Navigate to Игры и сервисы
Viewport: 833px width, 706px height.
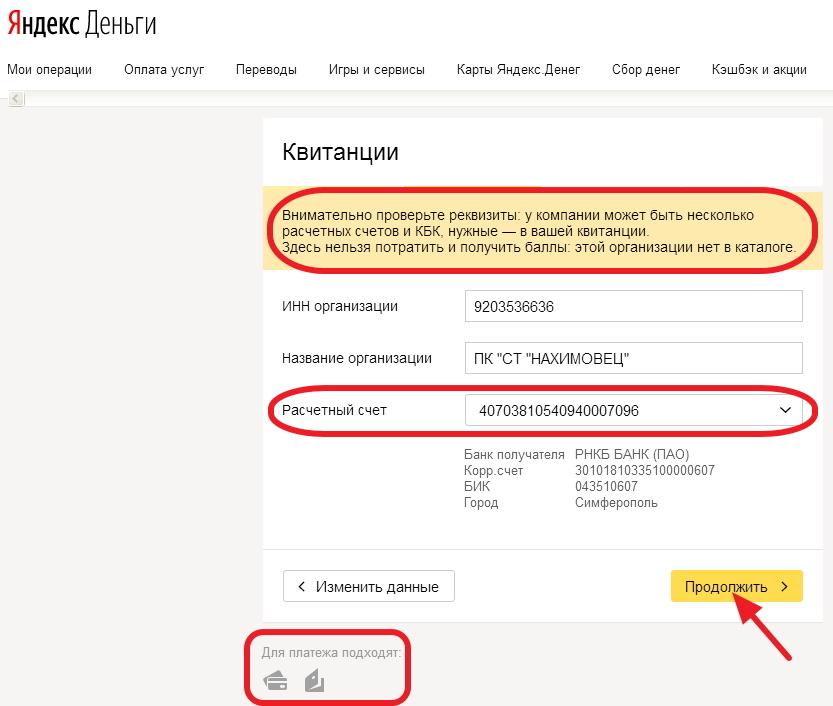tap(376, 69)
